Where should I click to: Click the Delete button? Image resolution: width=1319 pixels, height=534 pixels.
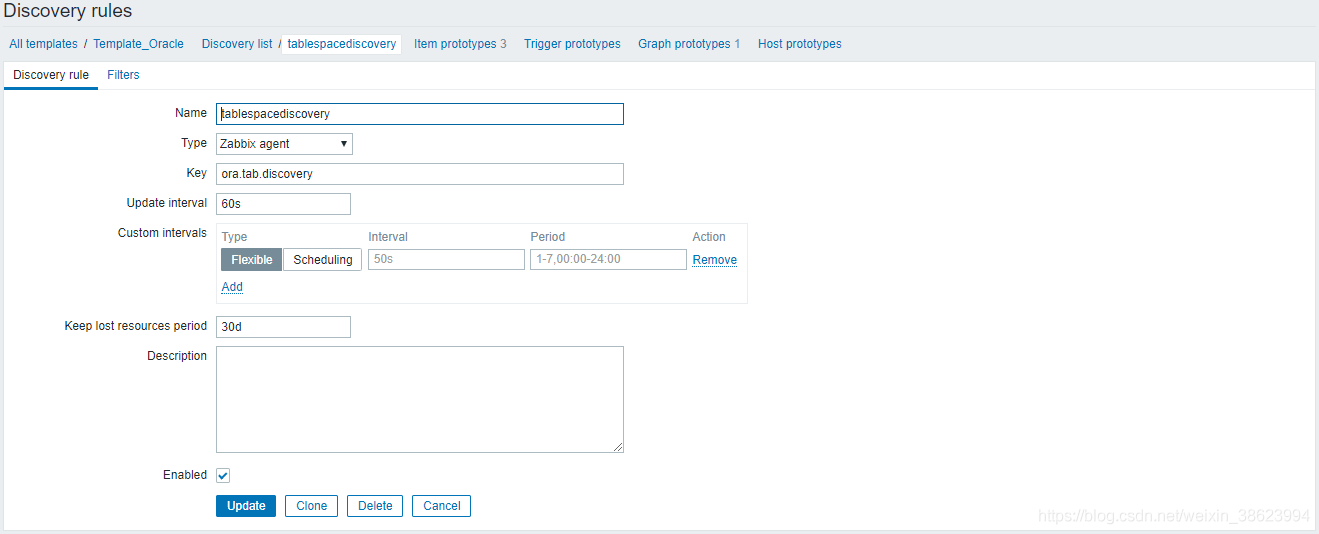tap(375, 506)
